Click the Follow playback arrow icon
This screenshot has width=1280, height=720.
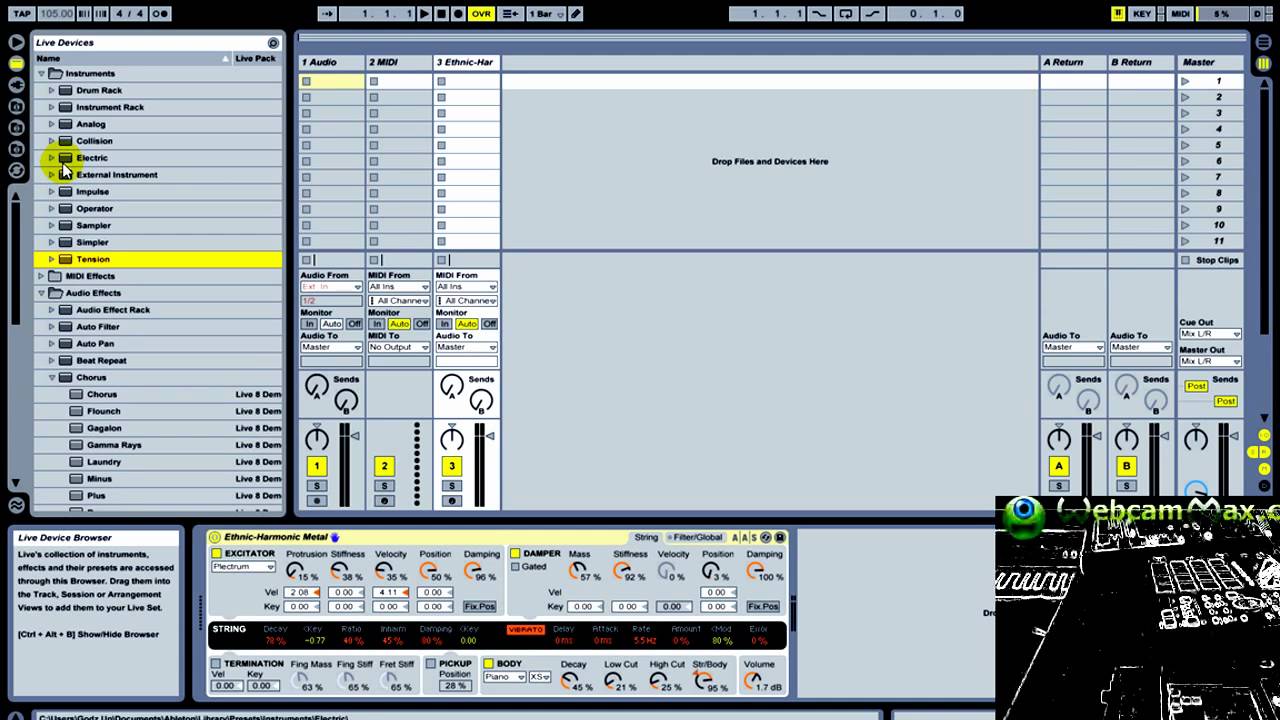328,14
